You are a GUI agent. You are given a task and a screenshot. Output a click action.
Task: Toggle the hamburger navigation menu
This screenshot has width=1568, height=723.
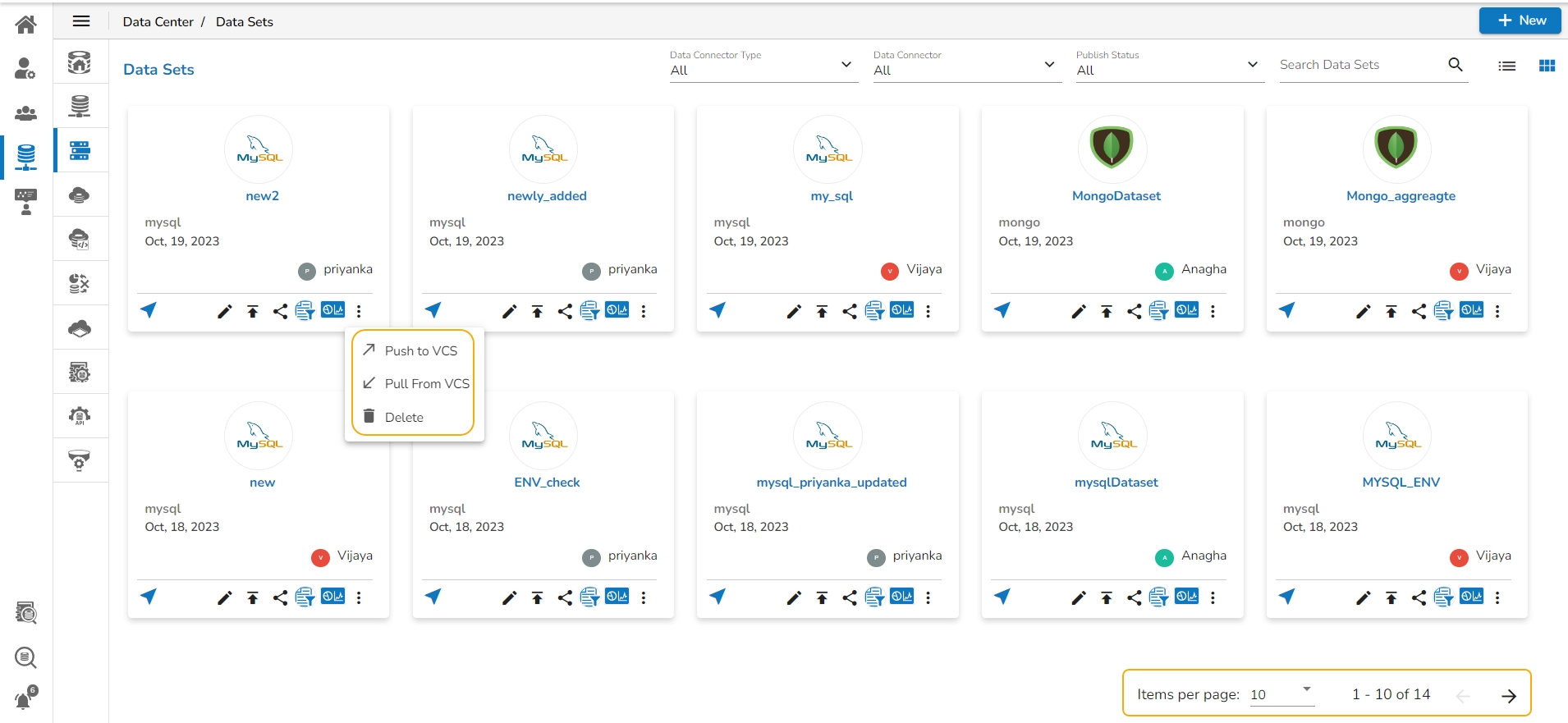coord(81,21)
